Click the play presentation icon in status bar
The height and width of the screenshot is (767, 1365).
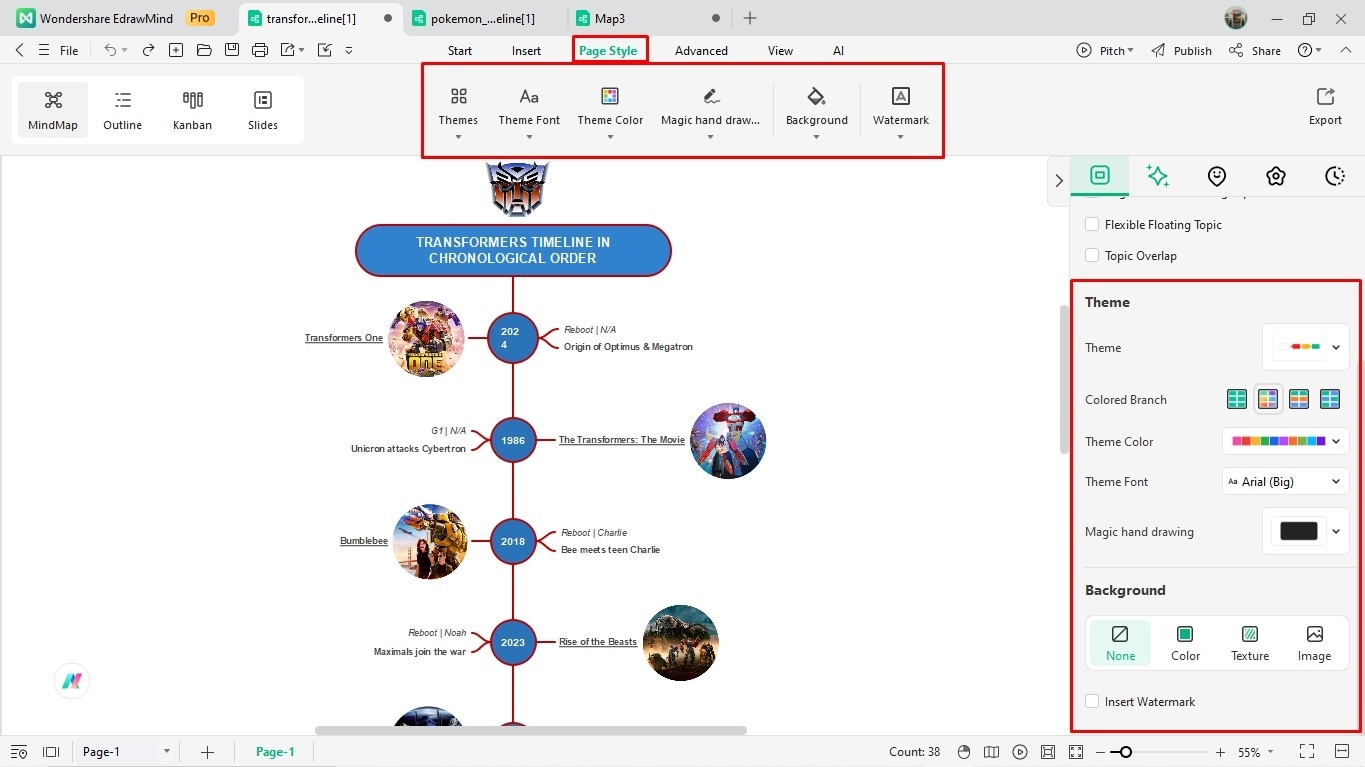pyautogui.click(x=1020, y=752)
